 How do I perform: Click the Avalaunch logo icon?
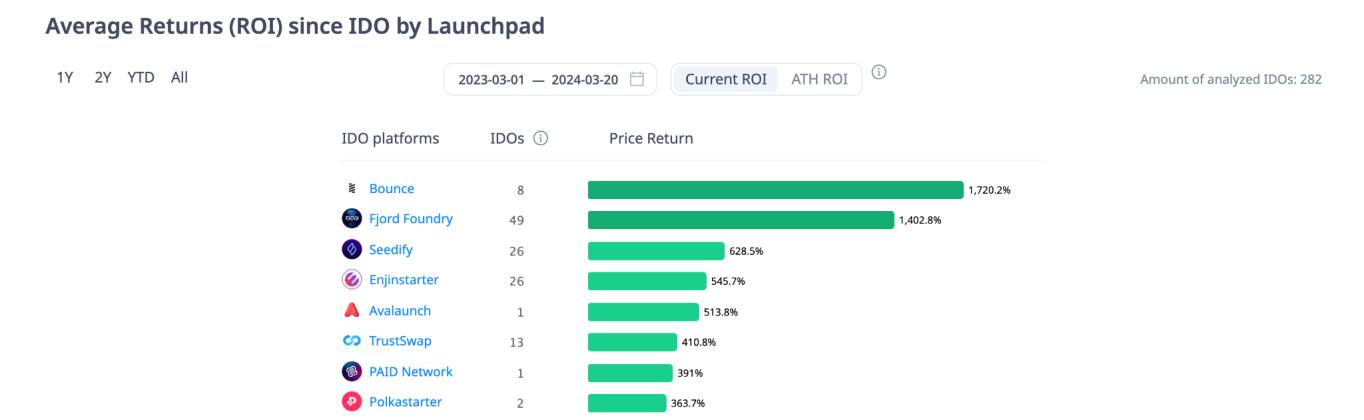click(x=351, y=311)
